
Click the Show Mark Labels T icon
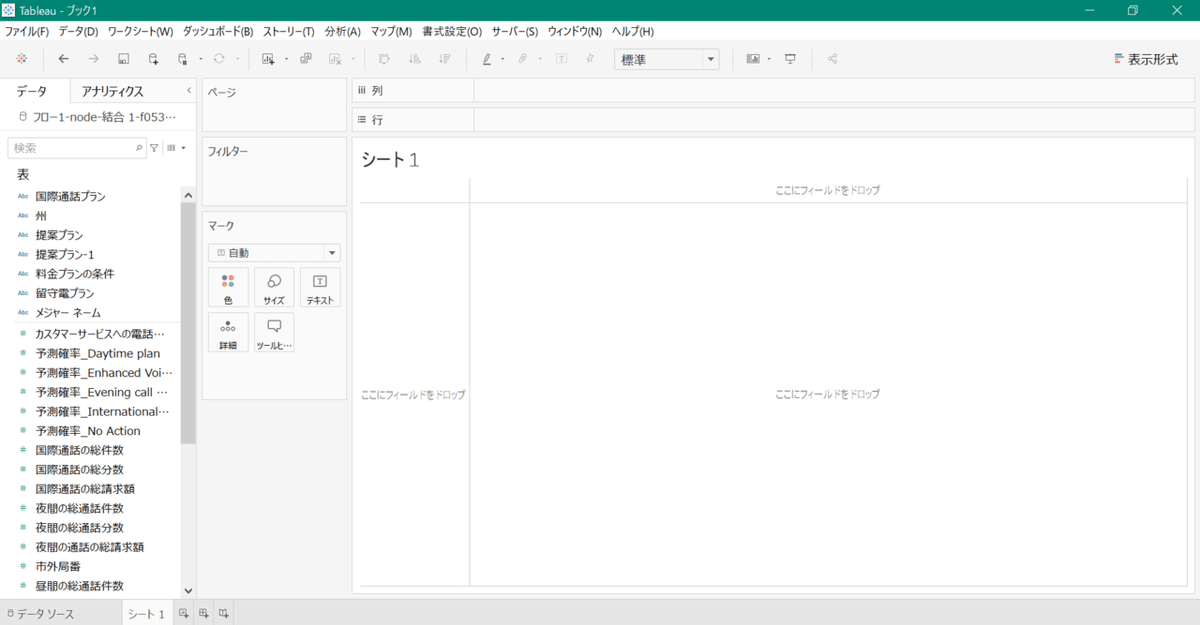pos(561,59)
